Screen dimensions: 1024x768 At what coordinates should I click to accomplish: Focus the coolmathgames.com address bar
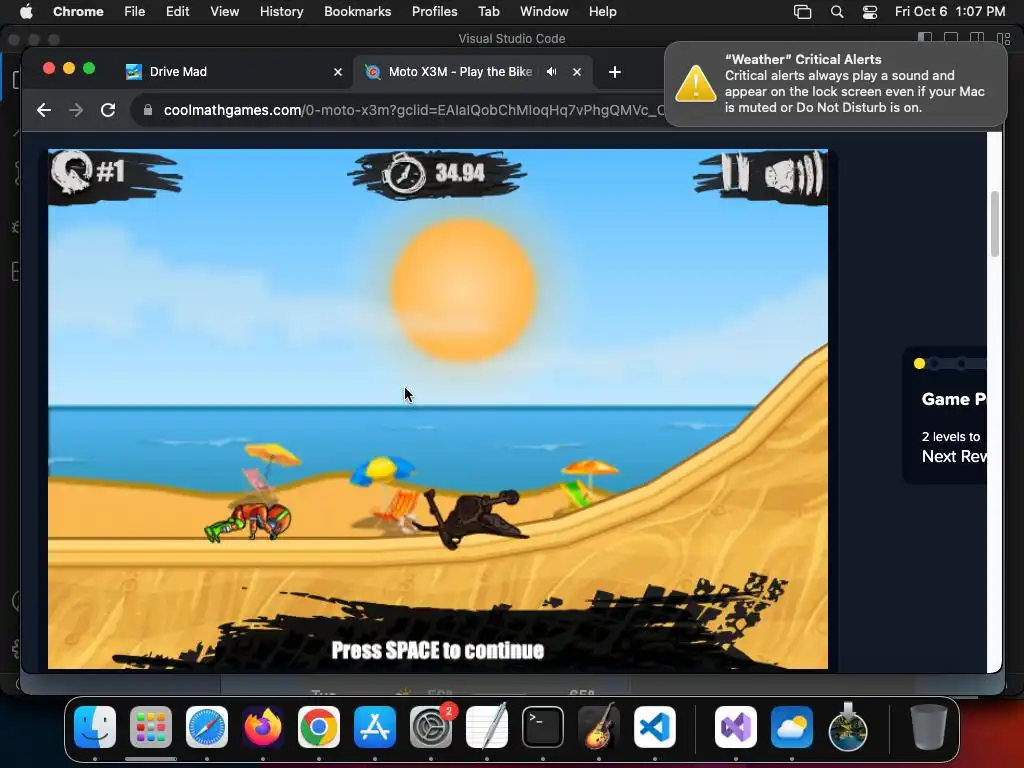point(413,110)
